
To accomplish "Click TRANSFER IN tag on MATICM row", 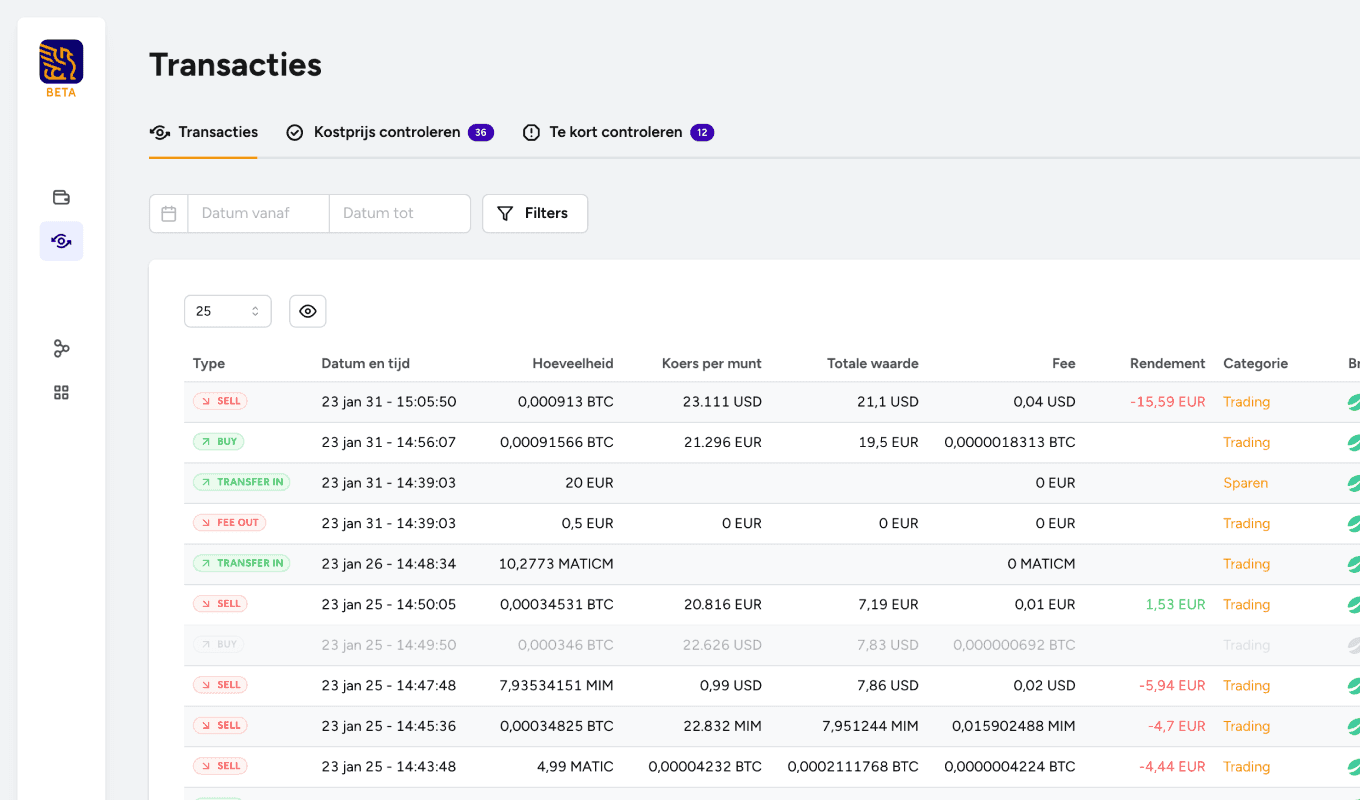I will [x=241, y=563].
